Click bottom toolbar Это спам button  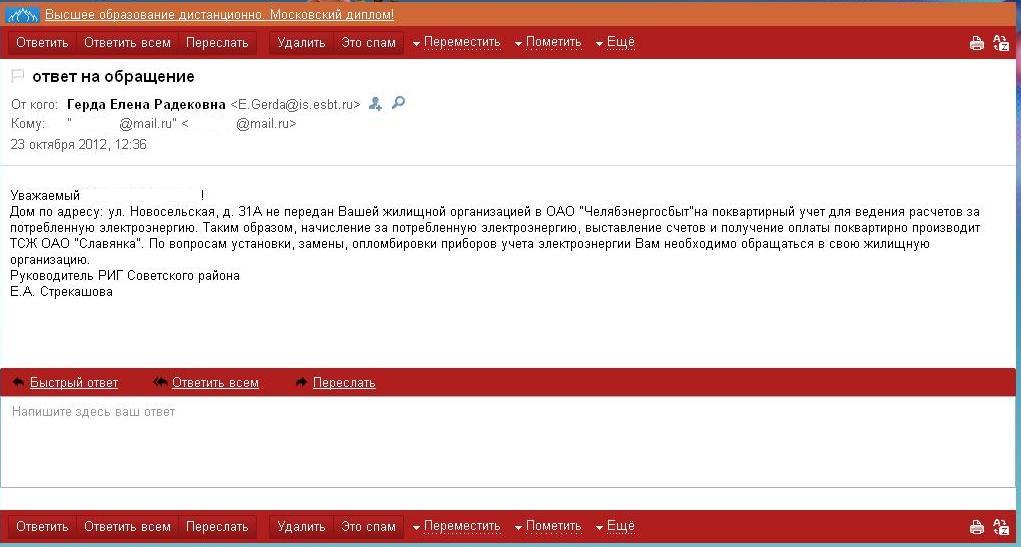click(x=368, y=527)
